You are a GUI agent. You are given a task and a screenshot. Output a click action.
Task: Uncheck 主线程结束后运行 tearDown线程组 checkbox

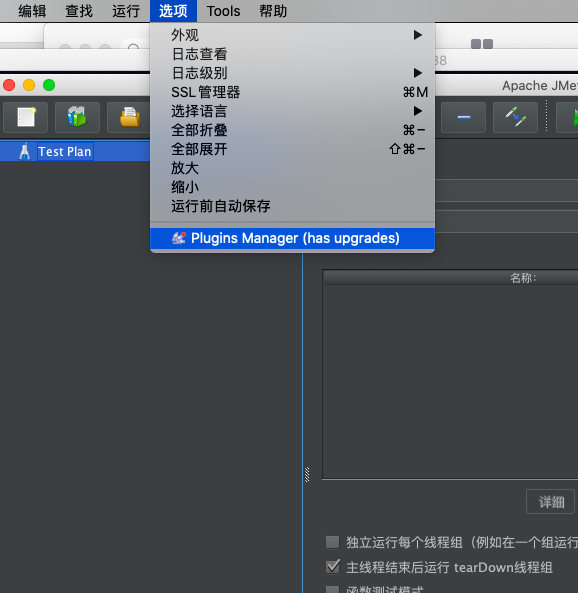click(x=333, y=567)
